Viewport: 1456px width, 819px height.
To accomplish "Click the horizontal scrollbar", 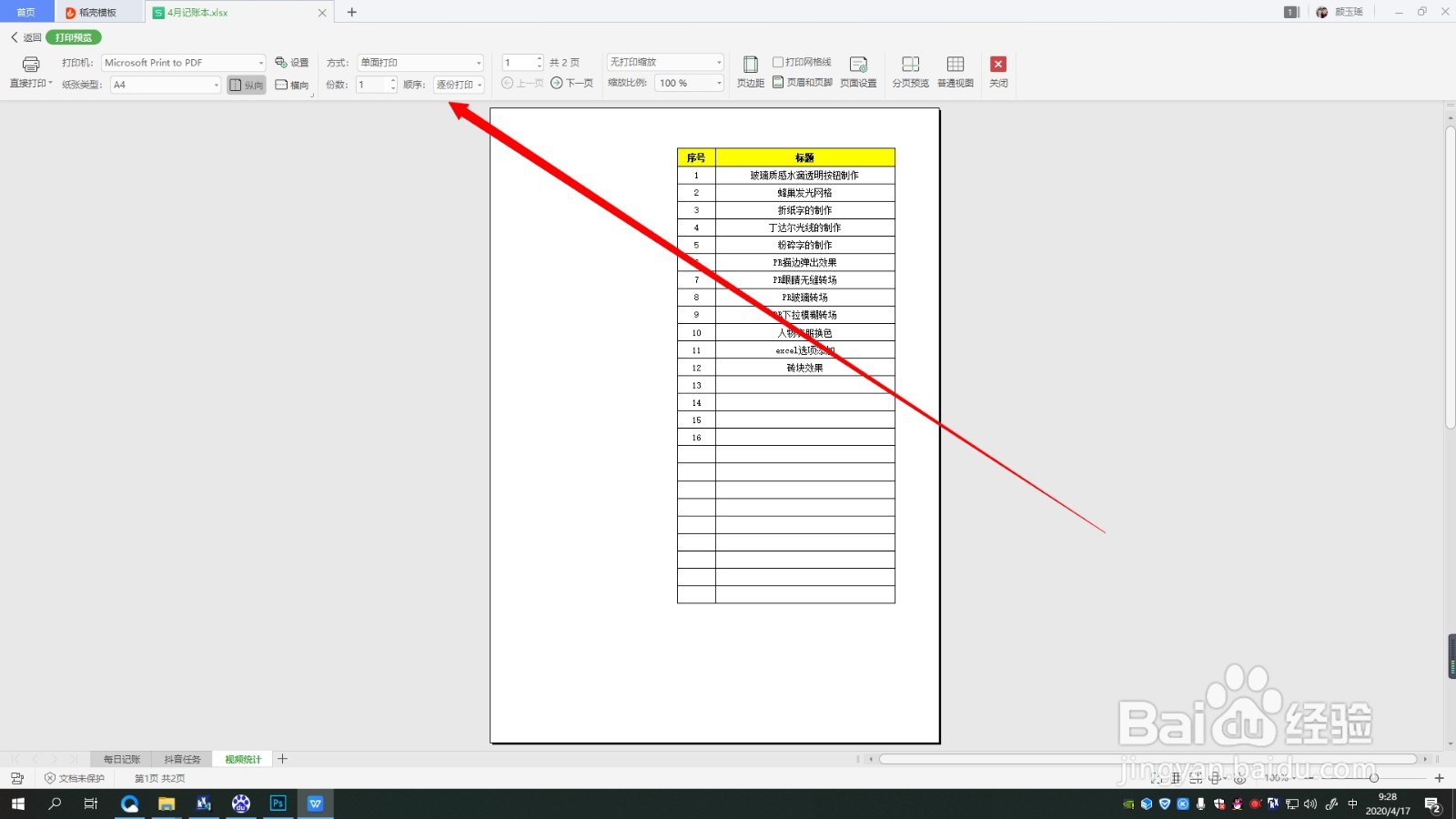I will [x=1148, y=759].
